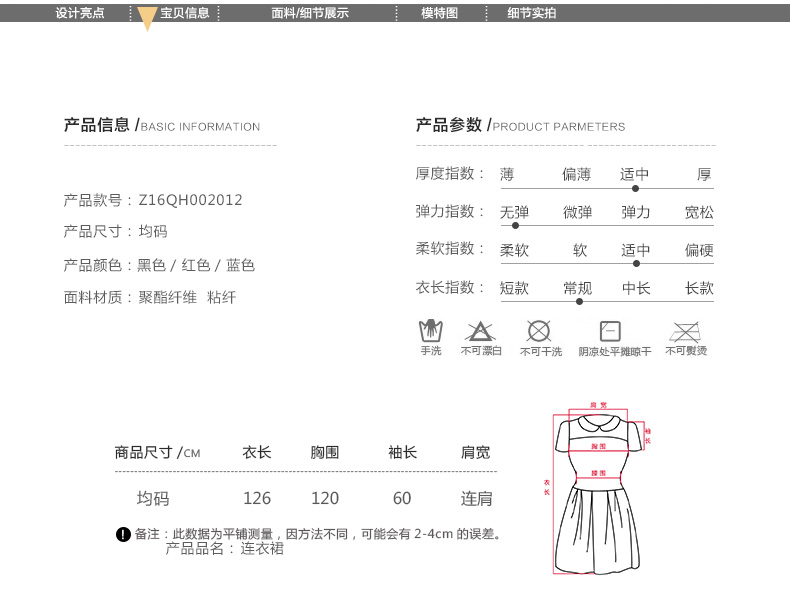790x613 pixels.
Task: Click the thickness slider dot at 适中
Action: coord(635,188)
